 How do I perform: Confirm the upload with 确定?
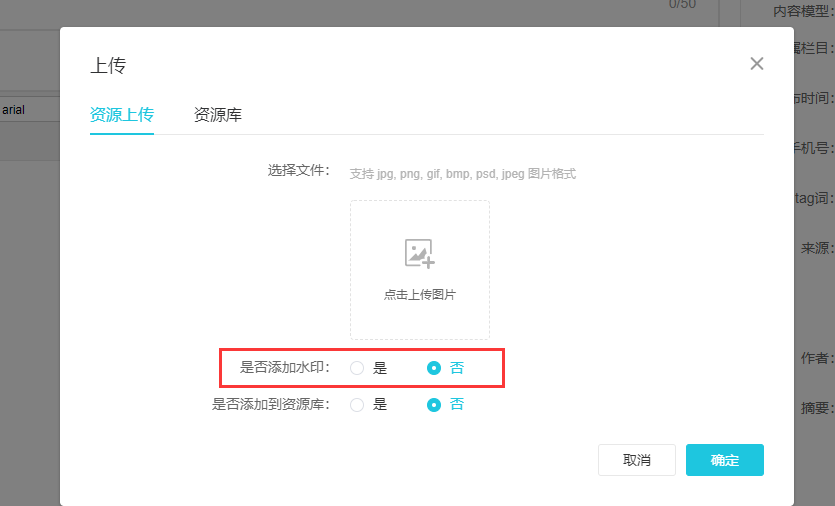tap(724, 460)
